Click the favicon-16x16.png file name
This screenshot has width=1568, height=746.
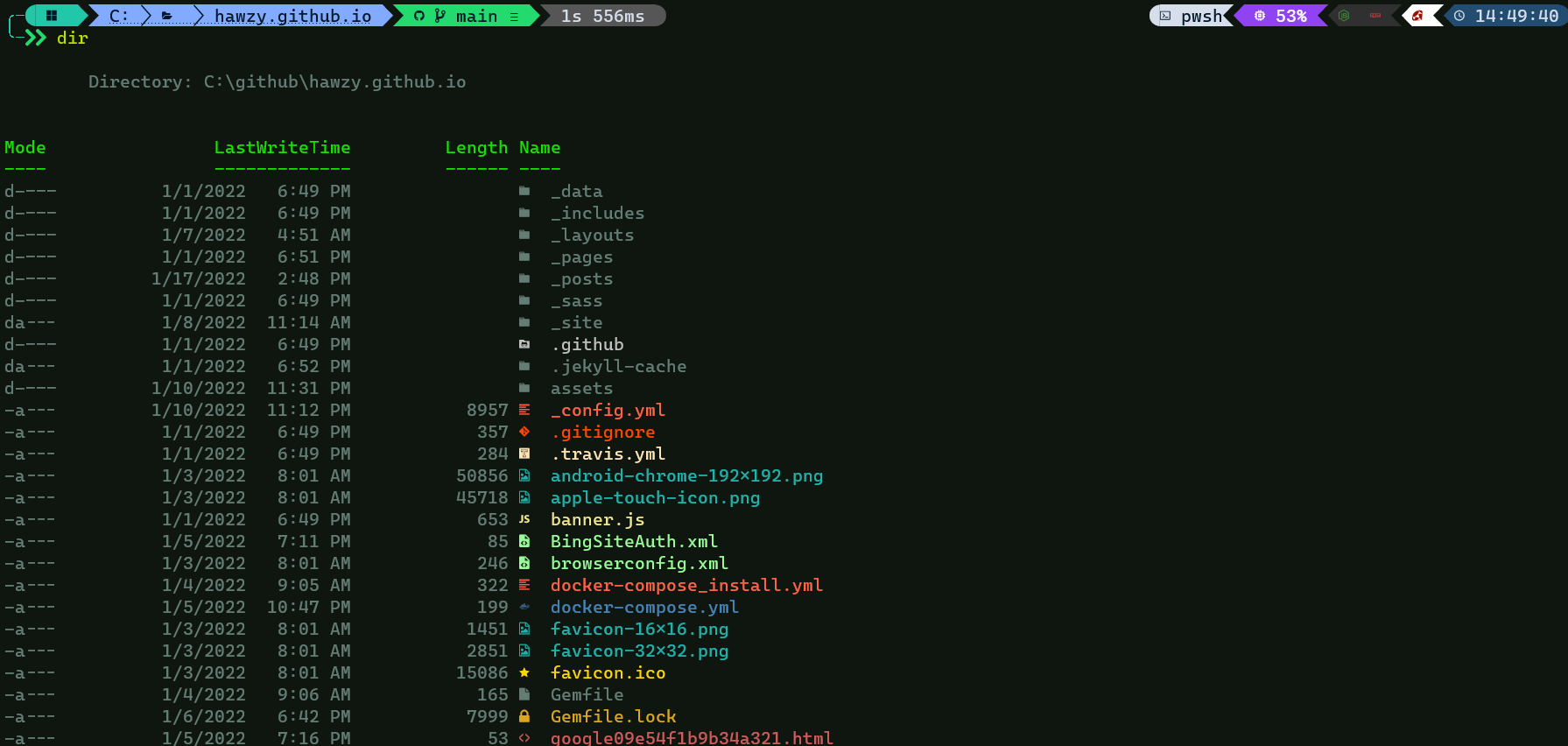[639, 629]
